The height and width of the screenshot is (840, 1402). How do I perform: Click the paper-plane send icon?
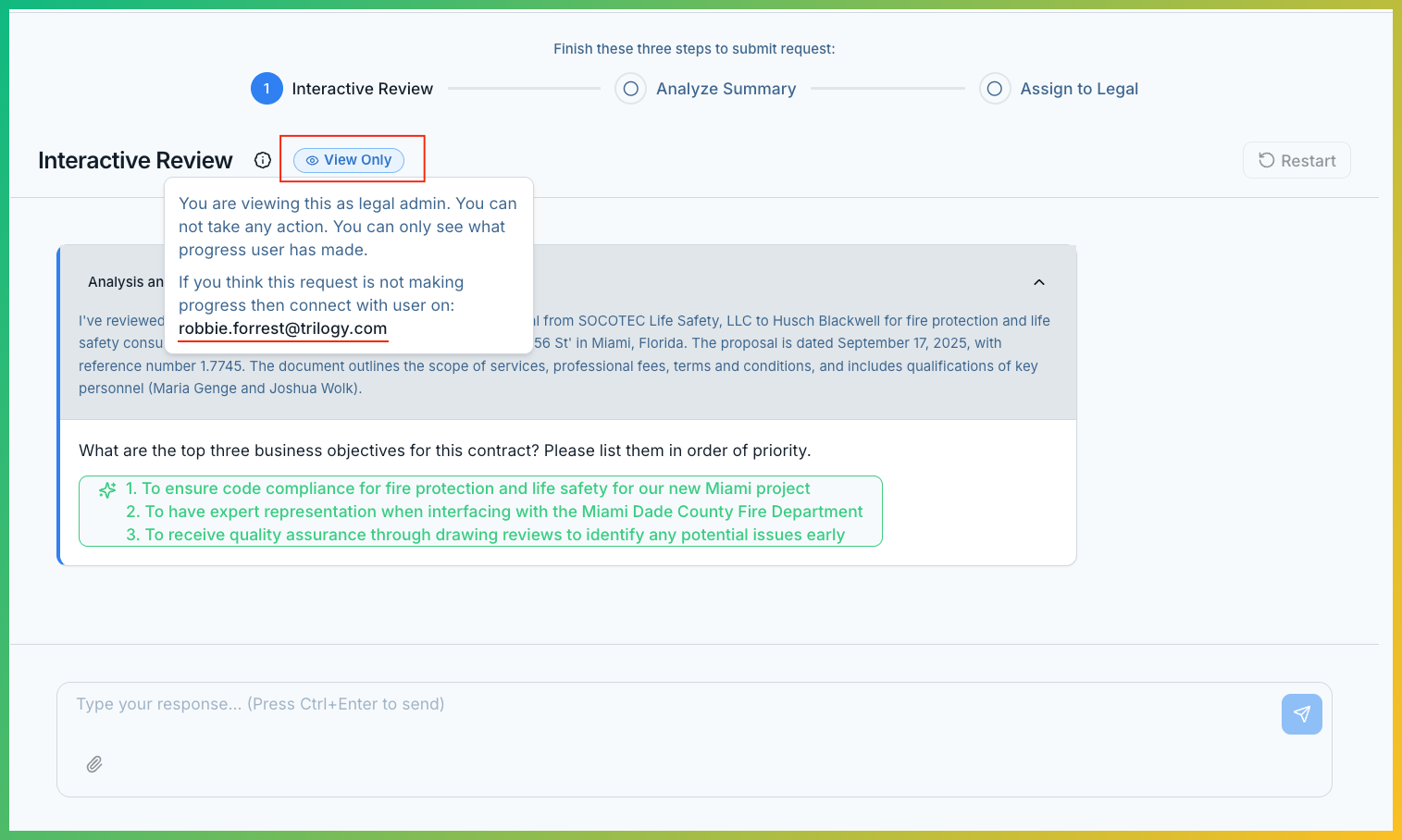point(1301,714)
